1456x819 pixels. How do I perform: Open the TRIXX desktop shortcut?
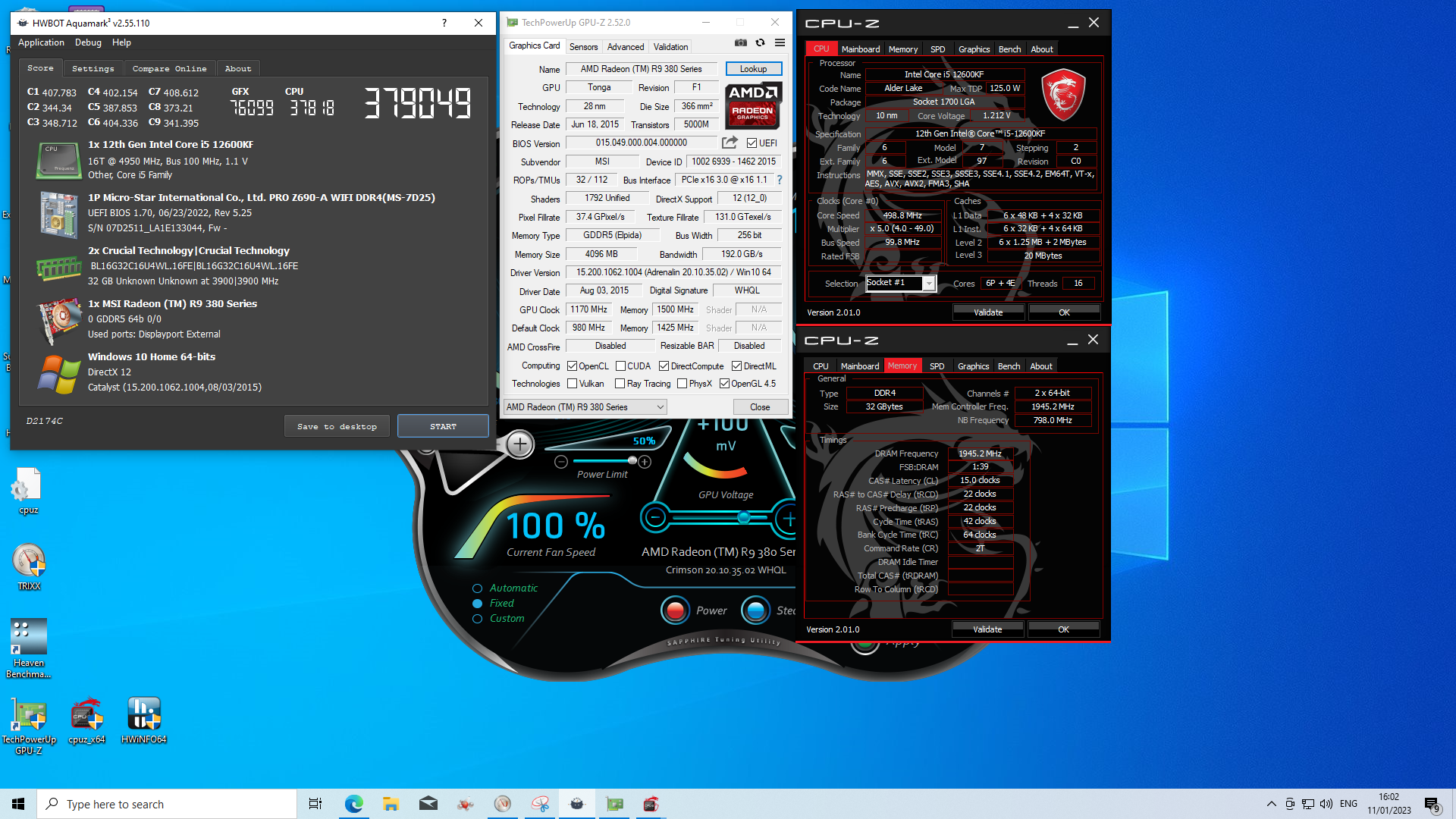pos(29,567)
